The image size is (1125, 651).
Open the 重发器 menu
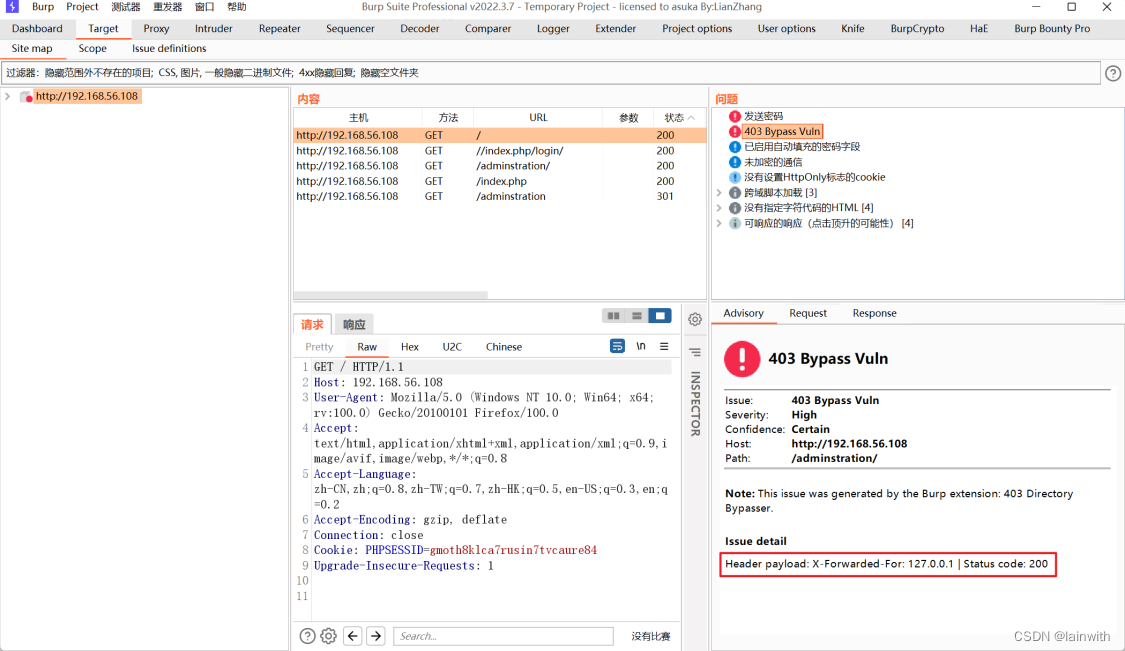pyautogui.click(x=167, y=7)
